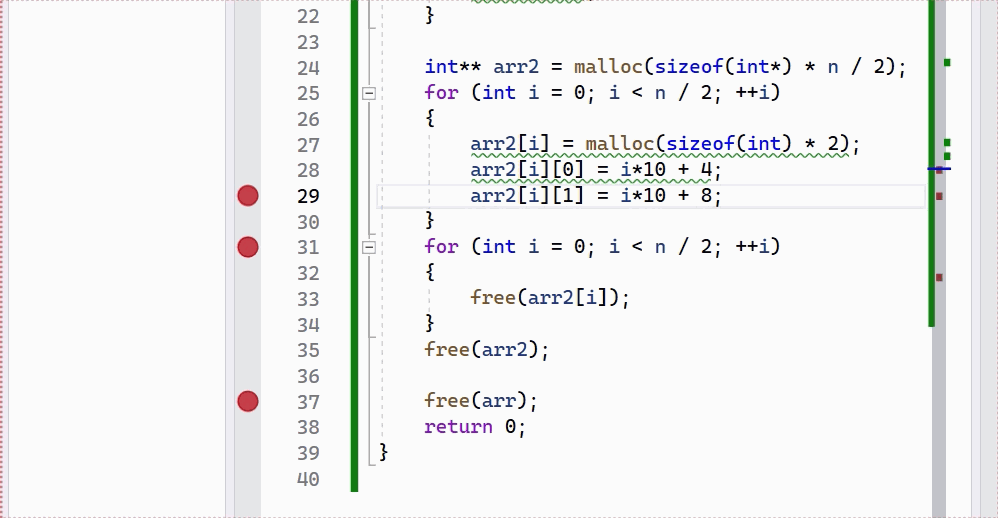The width and height of the screenshot is (998, 518).
Task: Click the red breakpoint dot at line 37
Action: [x=248, y=401]
